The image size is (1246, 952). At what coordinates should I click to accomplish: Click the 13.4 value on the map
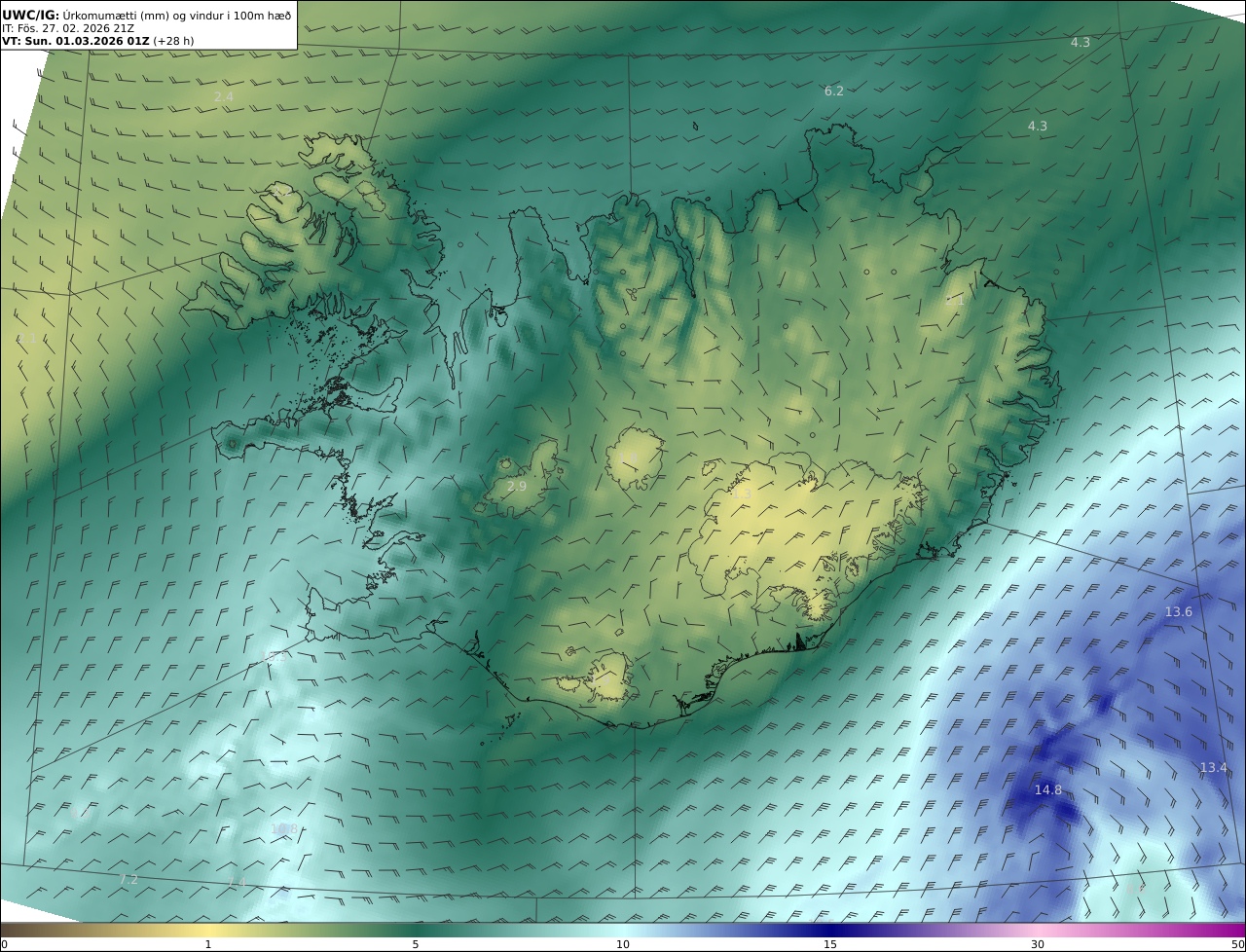point(1213,767)
